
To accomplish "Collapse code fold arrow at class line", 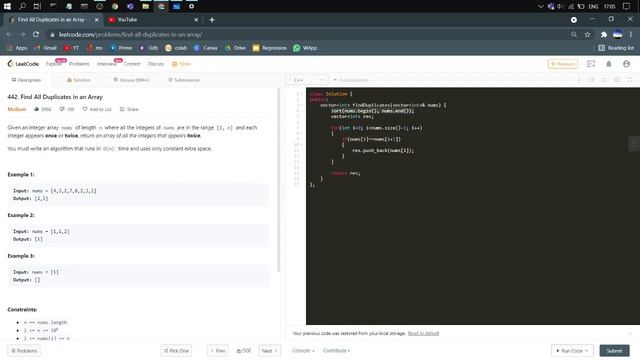I will click(x=302, y=94).
